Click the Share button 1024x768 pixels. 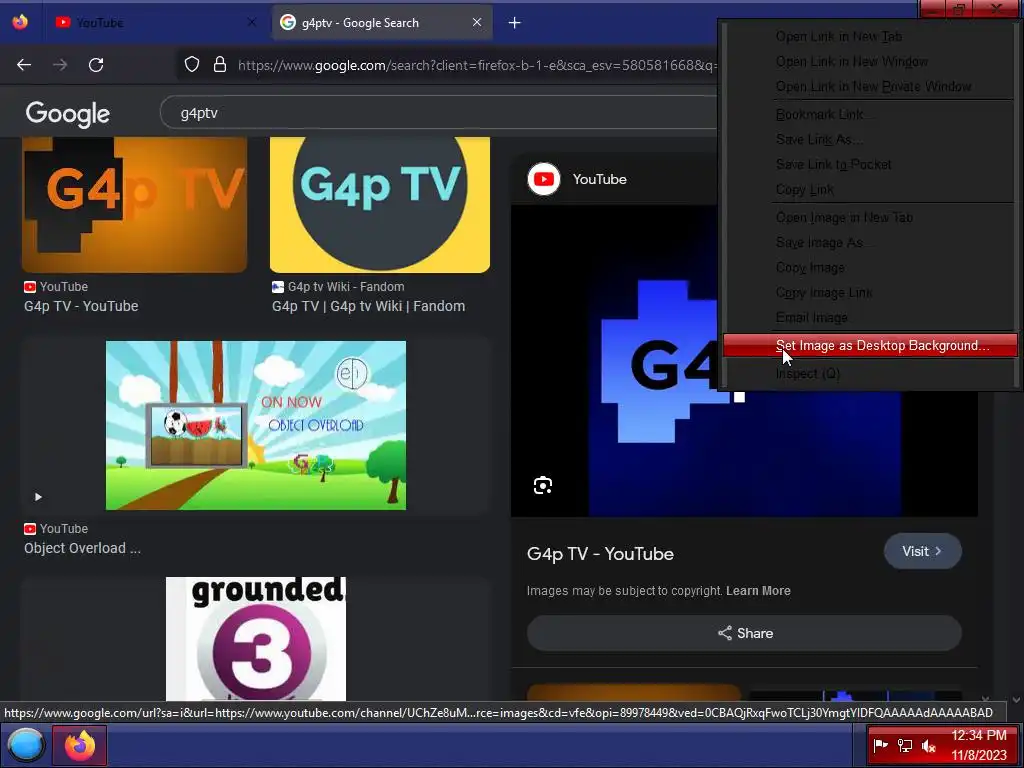[x=744, y=633]
